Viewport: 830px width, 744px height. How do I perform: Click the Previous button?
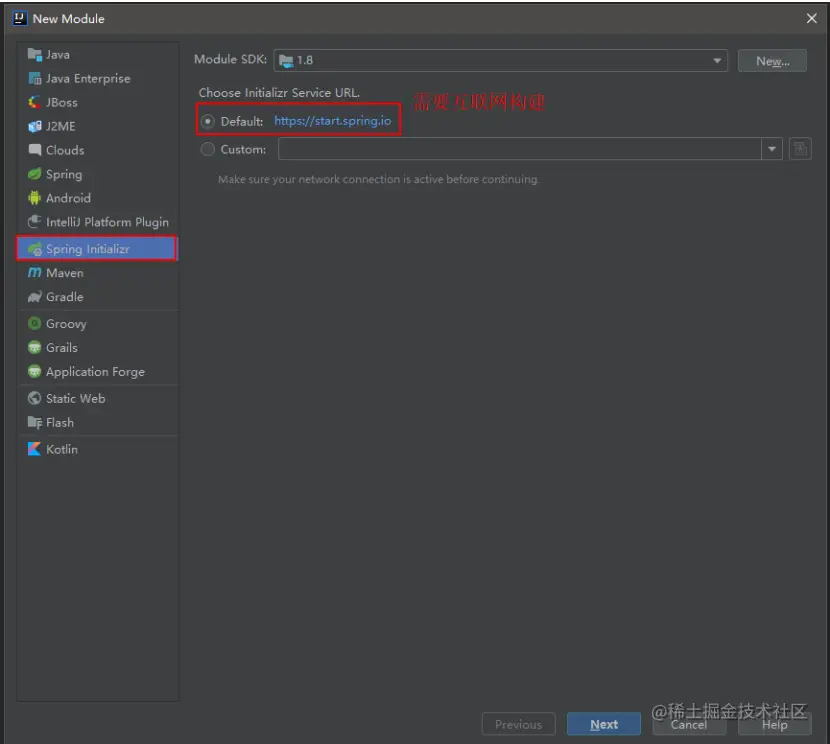(x=518, y=724)
